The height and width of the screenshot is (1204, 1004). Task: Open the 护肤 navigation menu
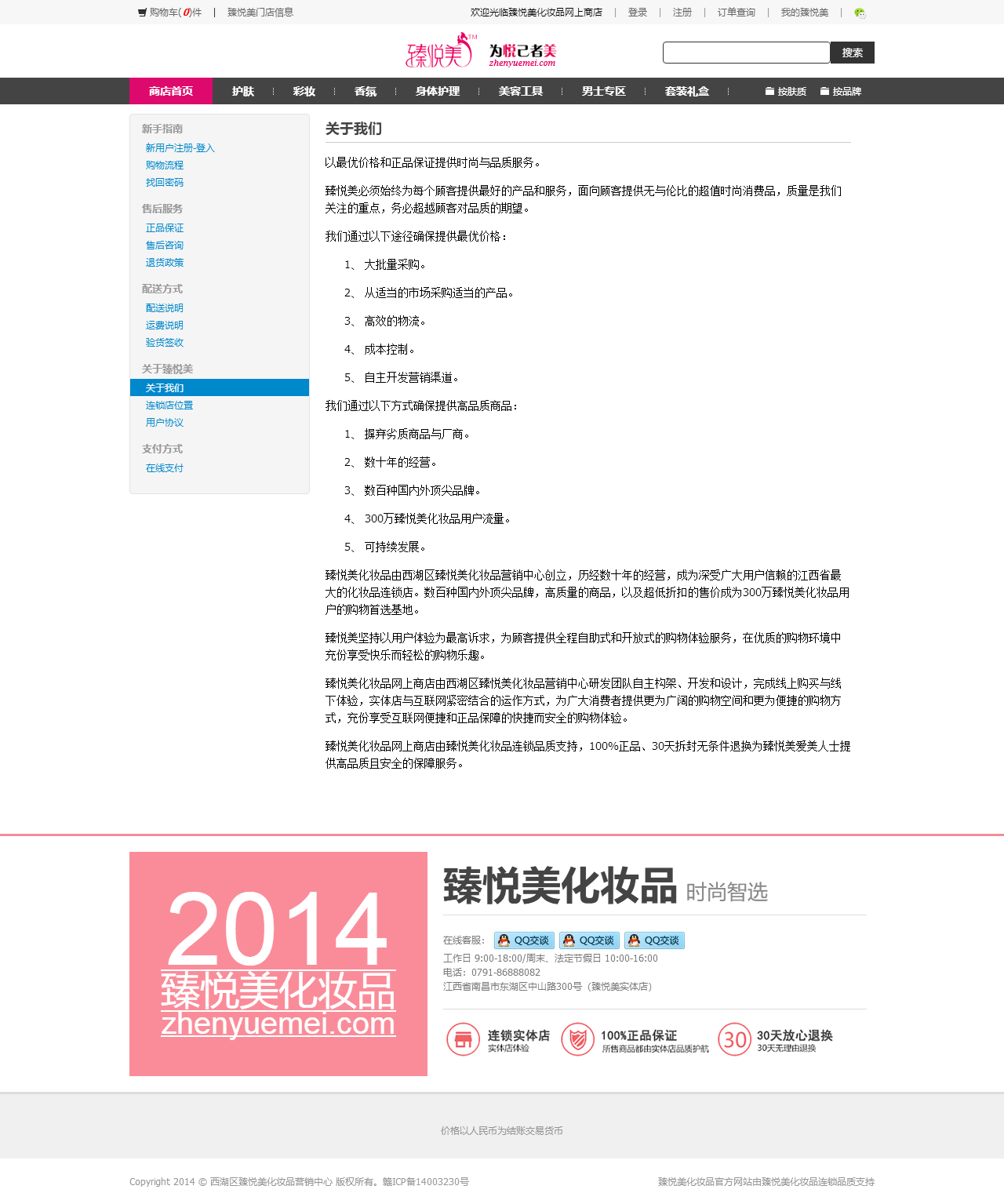pyautogui.click(x=243, y=92)
